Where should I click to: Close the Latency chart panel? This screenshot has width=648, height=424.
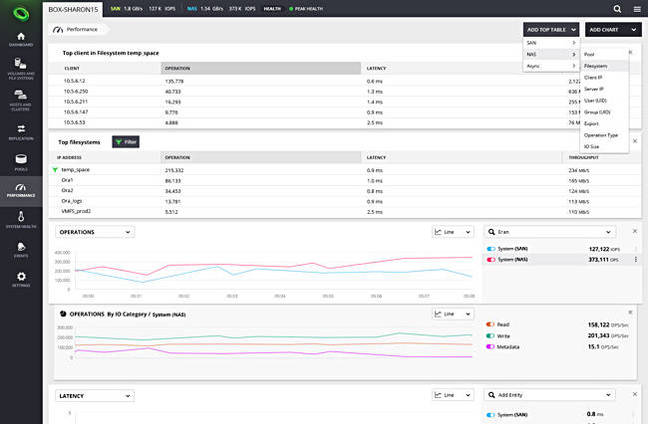pyautogui.click(x=635, y=394)
